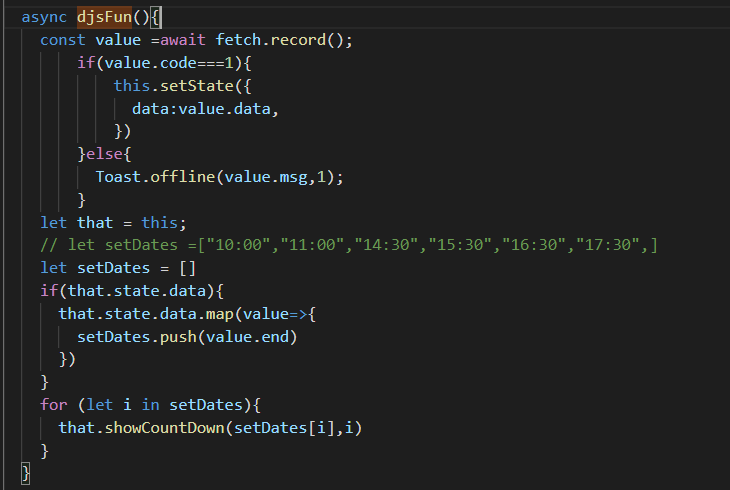Click the await keyword
This screenshot has height=490, width=730.
coord(182,40)
